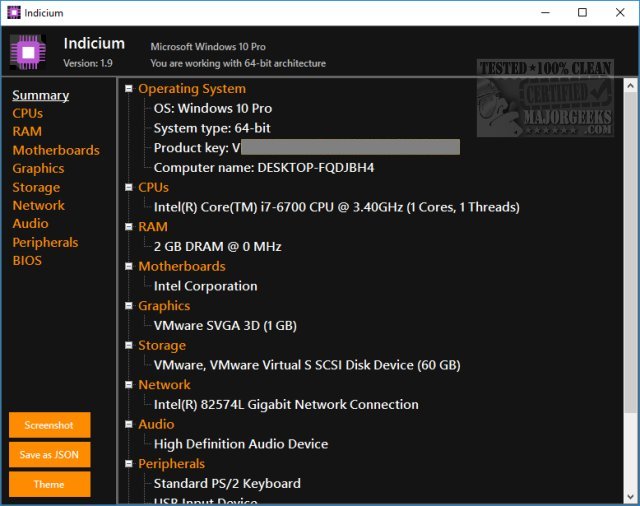Collapse the Operating System tree node
The width and height of the screenshot is (640, 506).
pos(129,89)
